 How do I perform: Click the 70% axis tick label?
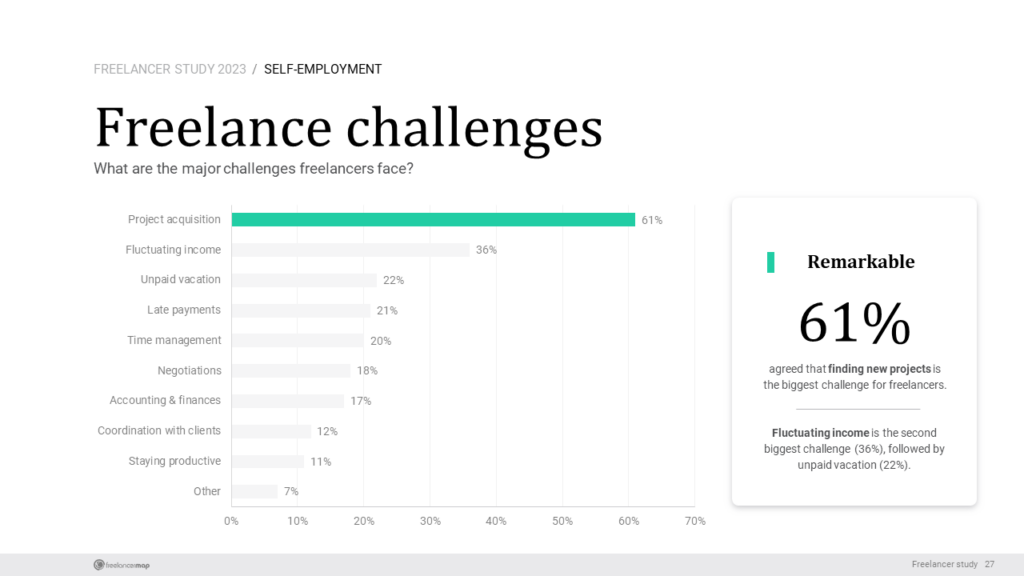coord(695,521)
